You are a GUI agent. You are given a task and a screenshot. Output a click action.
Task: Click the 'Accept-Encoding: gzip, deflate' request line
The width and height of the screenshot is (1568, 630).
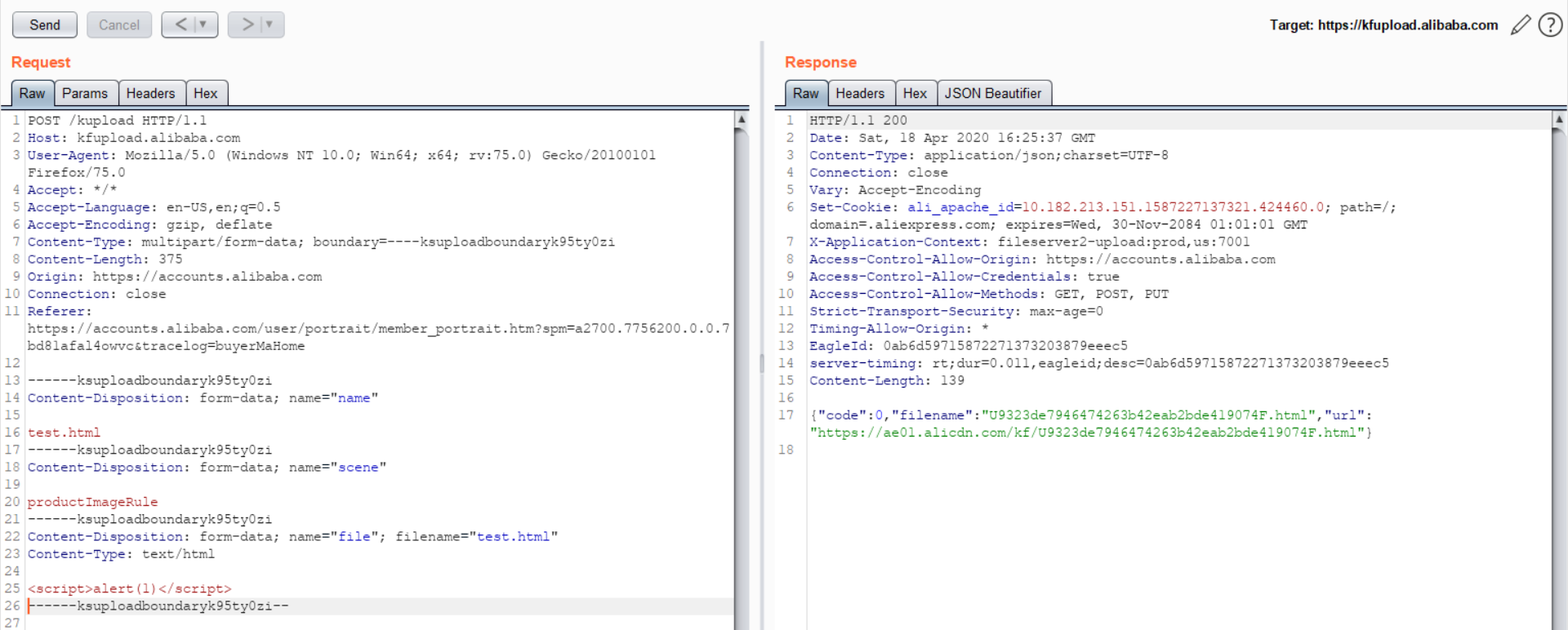pos(149,224)
